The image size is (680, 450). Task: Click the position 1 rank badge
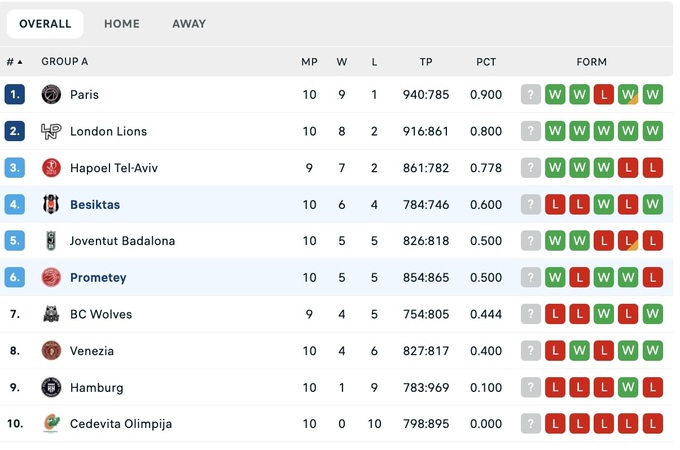(x=14, y=95)
